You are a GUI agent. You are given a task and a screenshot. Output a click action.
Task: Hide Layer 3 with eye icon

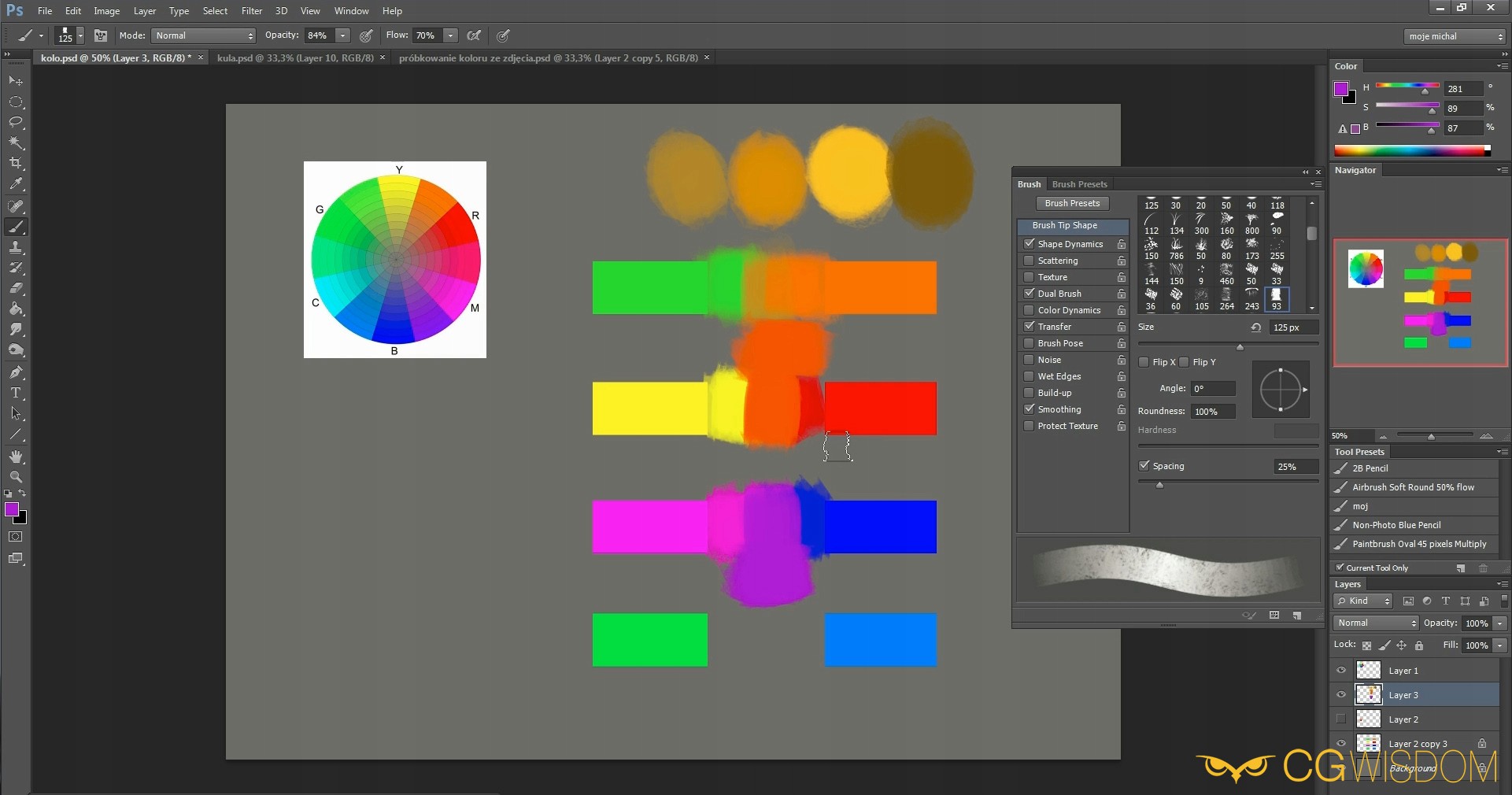pyautogui.click(x=1341, y=695)
